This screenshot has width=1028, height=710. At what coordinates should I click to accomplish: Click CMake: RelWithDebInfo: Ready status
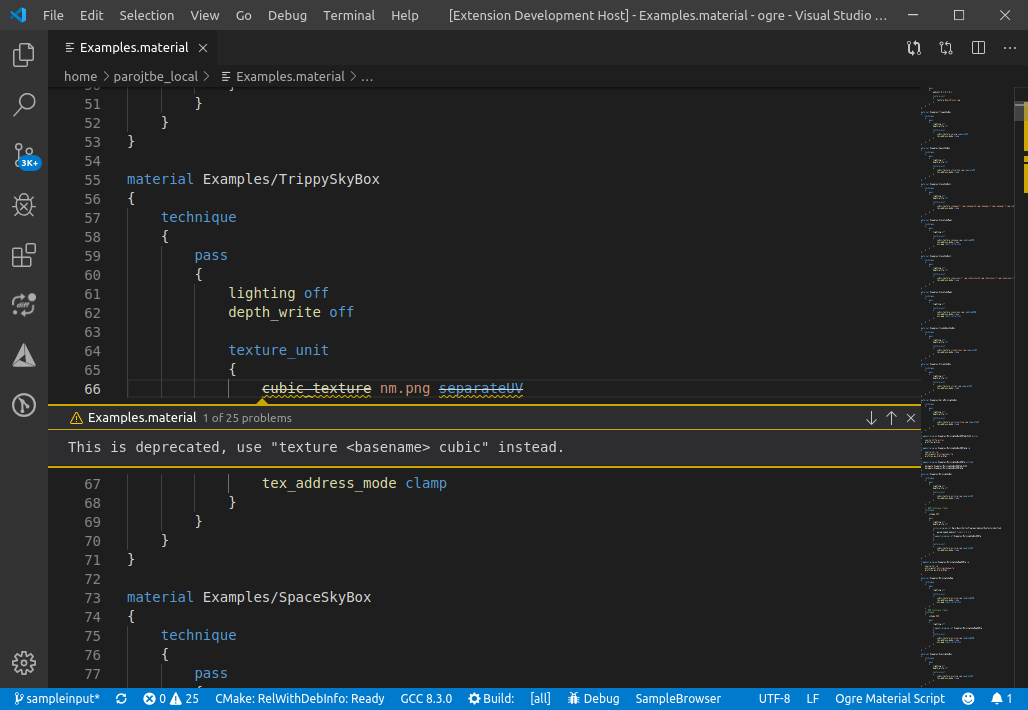tap(300, 699)
